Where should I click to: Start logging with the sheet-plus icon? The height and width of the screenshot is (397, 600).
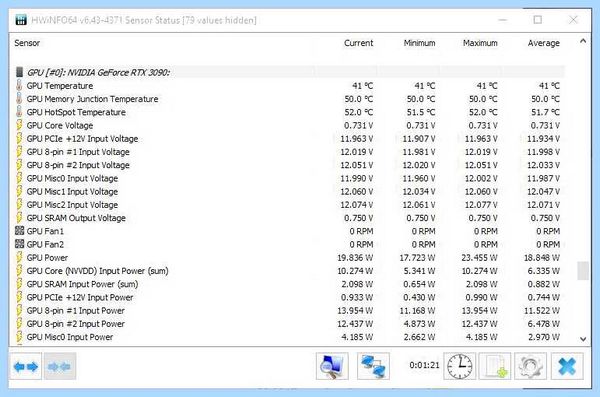[x=495, y=366]
